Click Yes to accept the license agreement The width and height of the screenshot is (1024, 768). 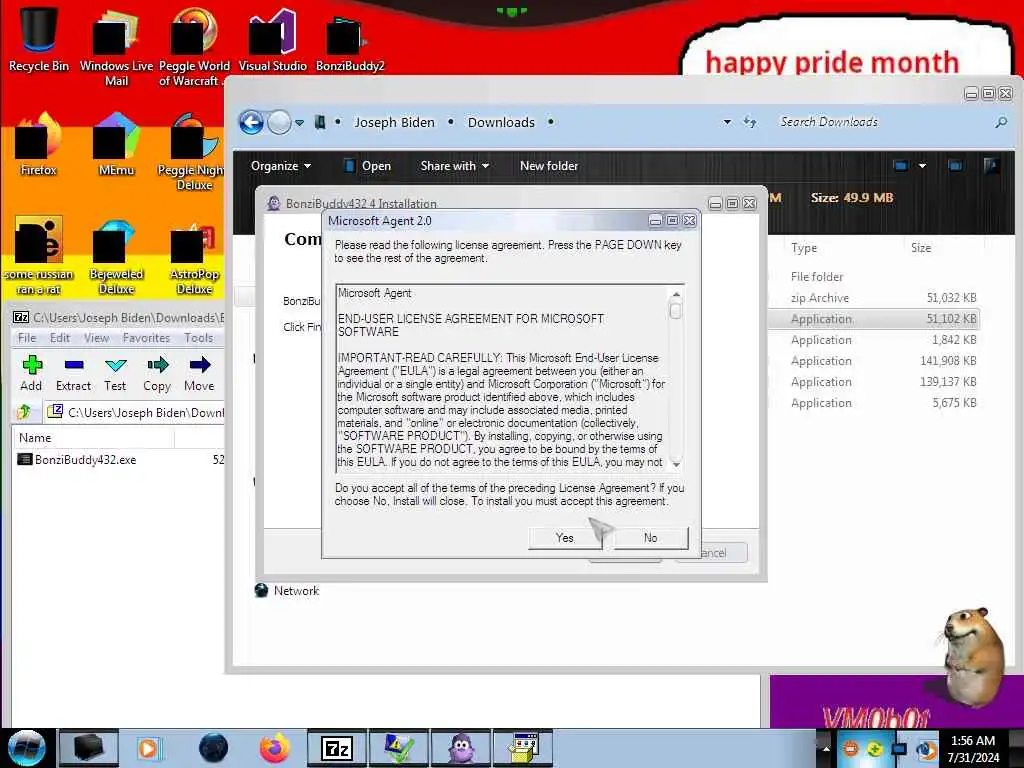(565, 538)
